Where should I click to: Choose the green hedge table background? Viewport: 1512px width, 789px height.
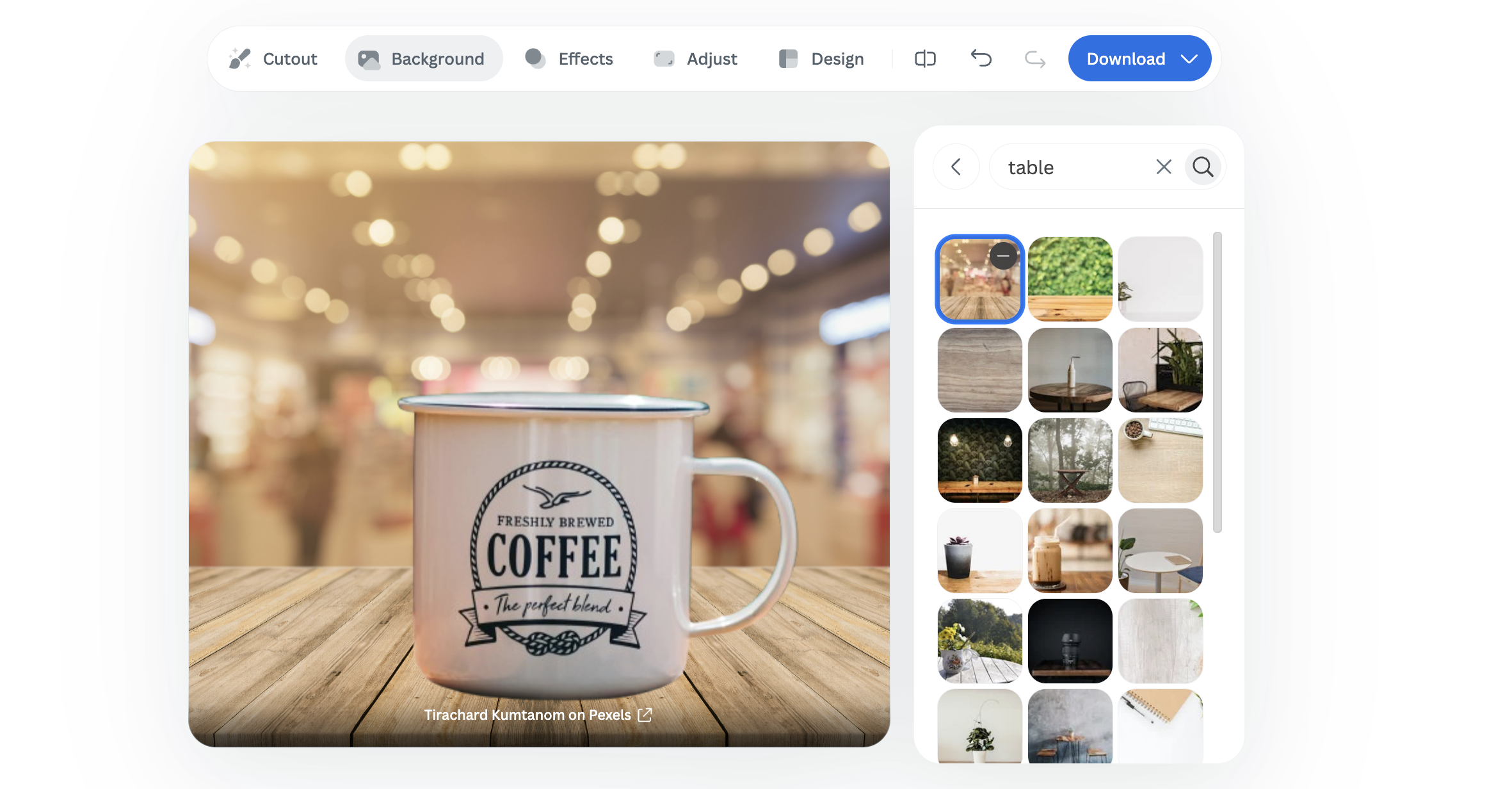1070,279
